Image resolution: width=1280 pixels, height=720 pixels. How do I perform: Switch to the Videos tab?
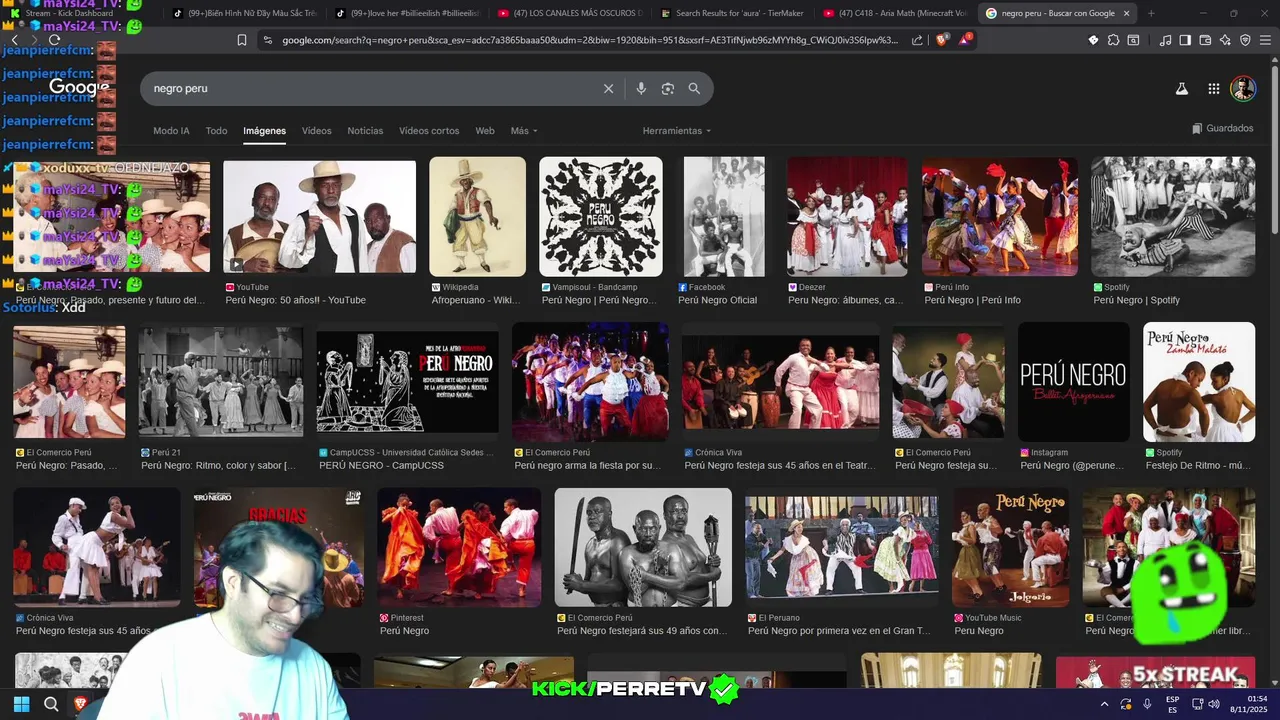316,131
